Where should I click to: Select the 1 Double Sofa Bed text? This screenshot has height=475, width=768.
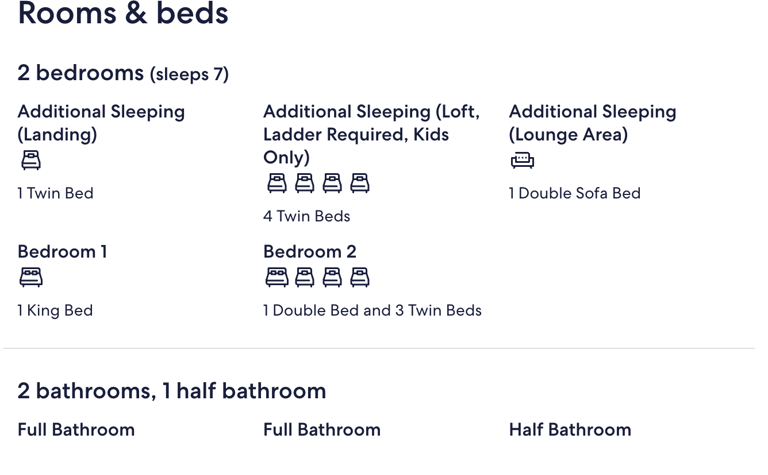[x=575, y=193]
